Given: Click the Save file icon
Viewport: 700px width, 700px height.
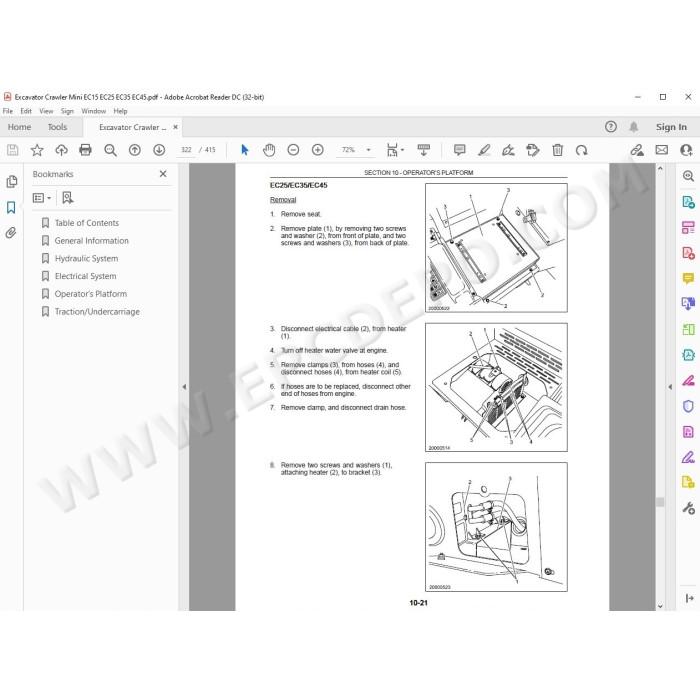Looking at the screenshot, I should (x=12, y=150).
